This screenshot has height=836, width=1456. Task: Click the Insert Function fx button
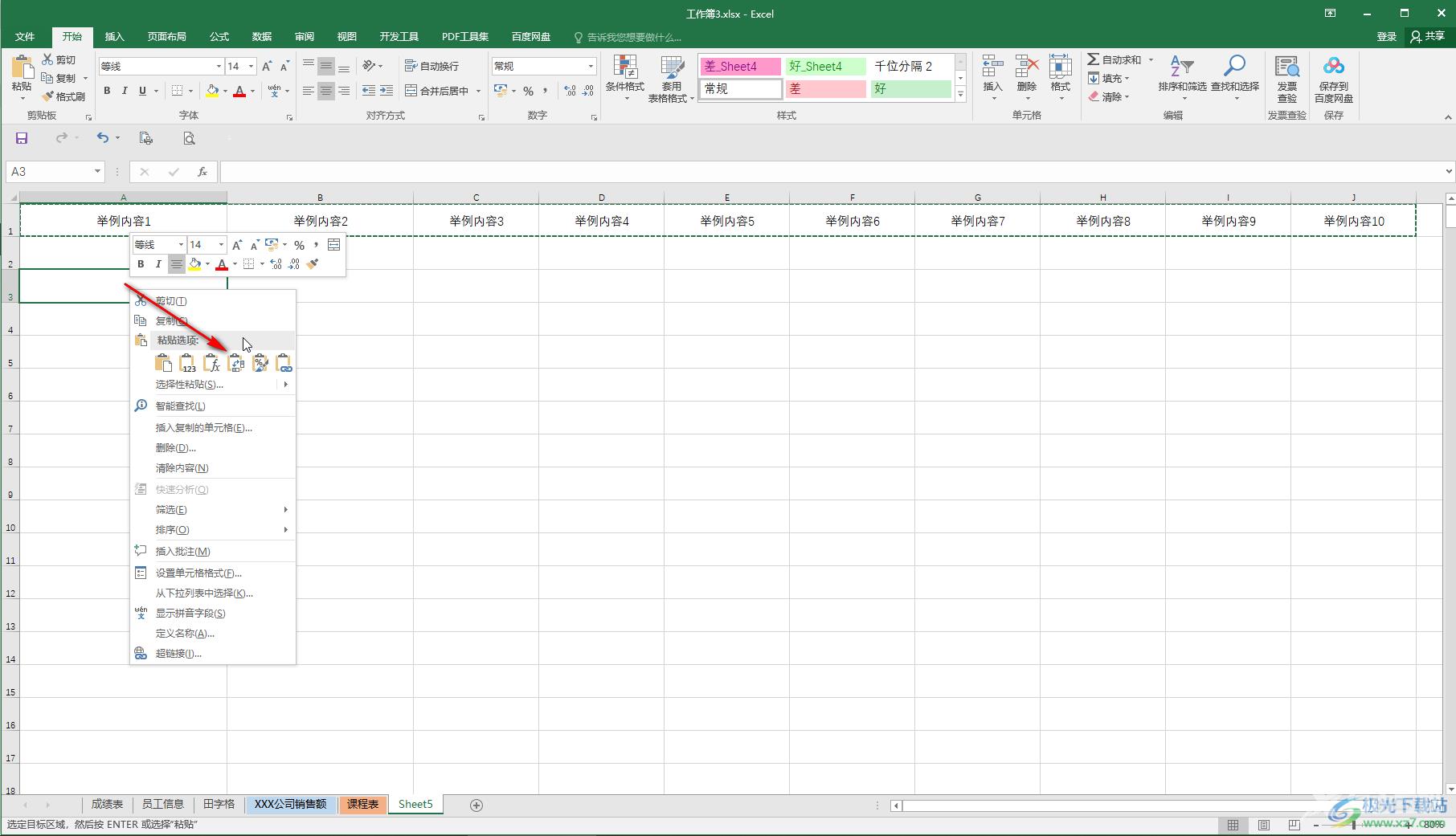[x=202, y=171]
